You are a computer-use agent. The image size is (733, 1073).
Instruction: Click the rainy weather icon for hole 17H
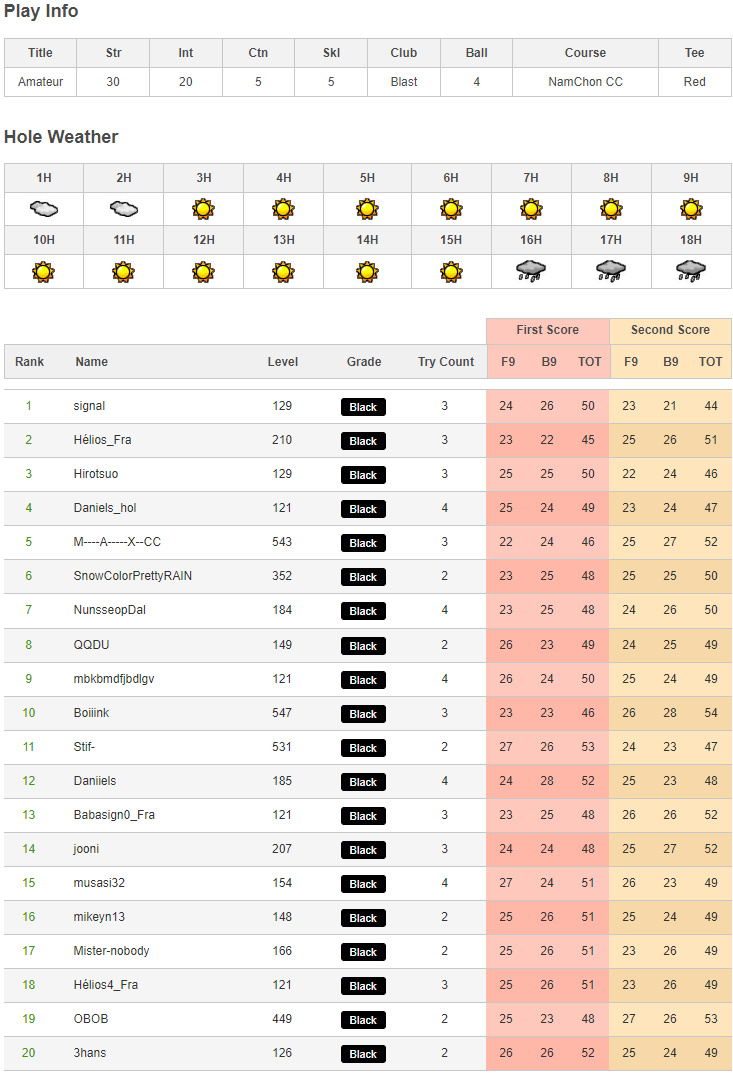pyautogui.click(x=611, y=271)
